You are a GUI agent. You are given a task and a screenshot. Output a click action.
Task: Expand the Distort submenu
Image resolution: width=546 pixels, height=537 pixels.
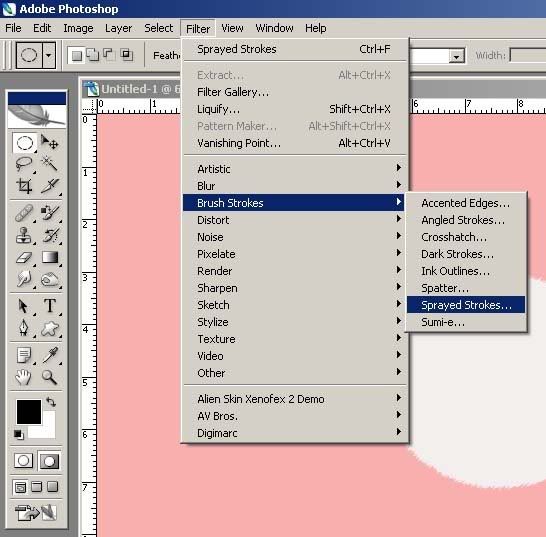[x=294, y=220]
